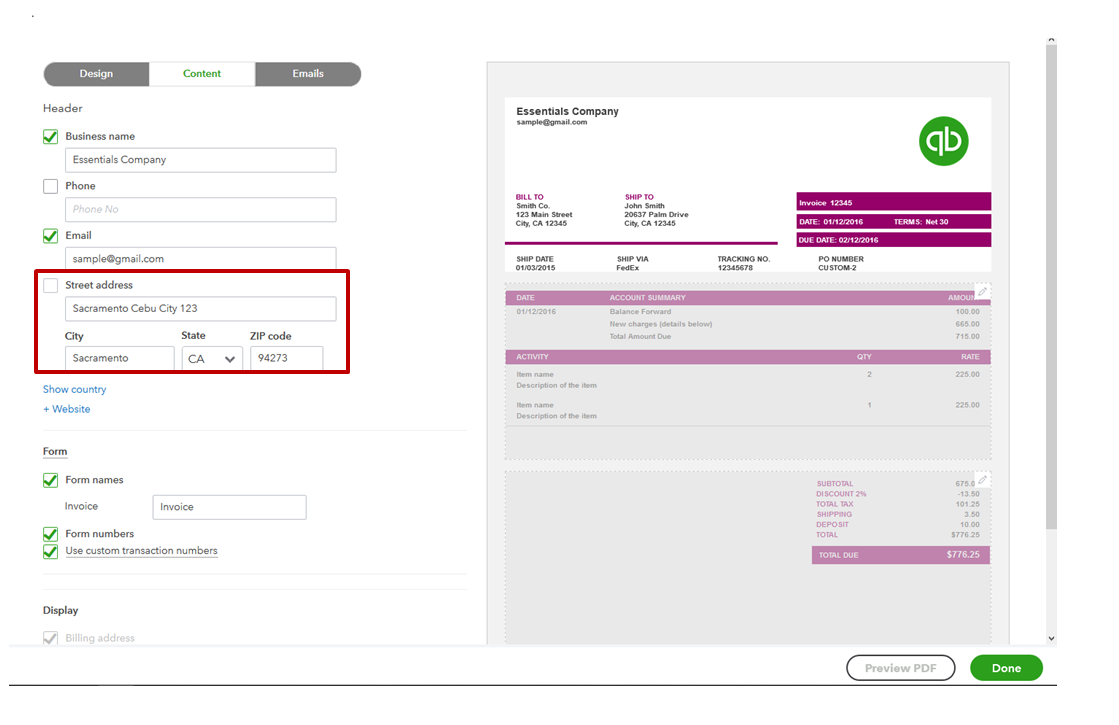Uncheck the Business name checkbox
Image resolution: width=1119 pixels, height=725 pixels.
point(51,137)
